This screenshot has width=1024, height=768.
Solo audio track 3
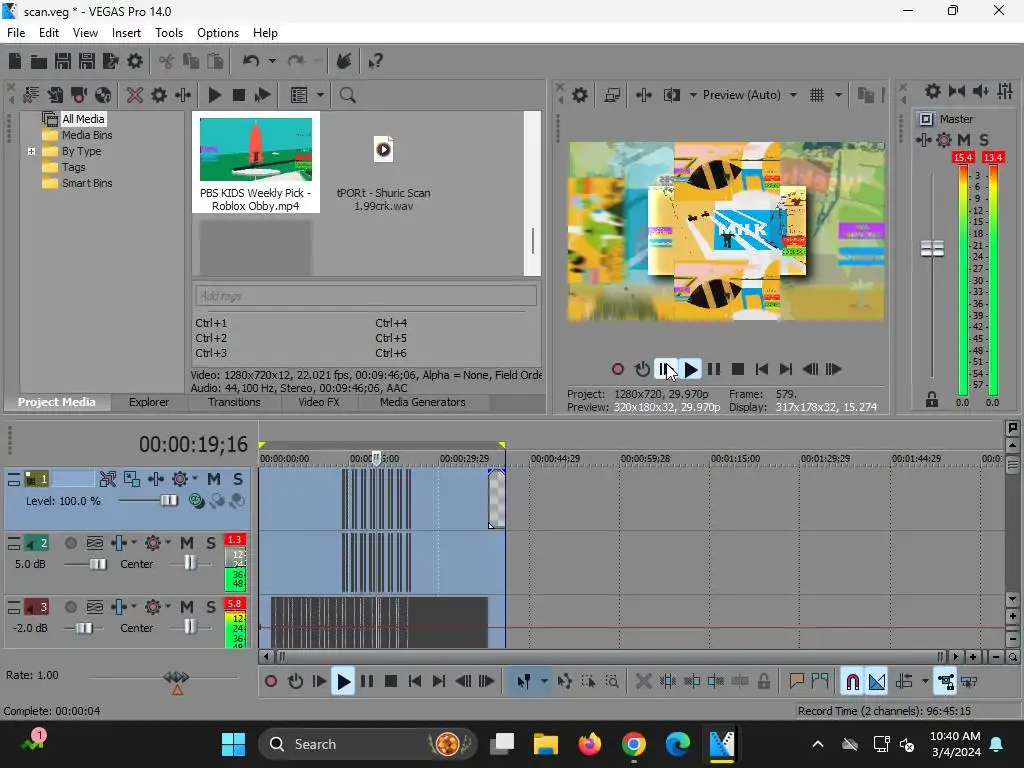(211, 607)
